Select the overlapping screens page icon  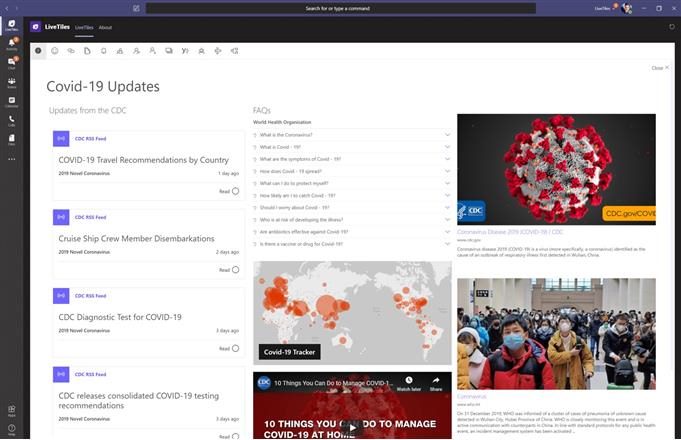[169, 51]
